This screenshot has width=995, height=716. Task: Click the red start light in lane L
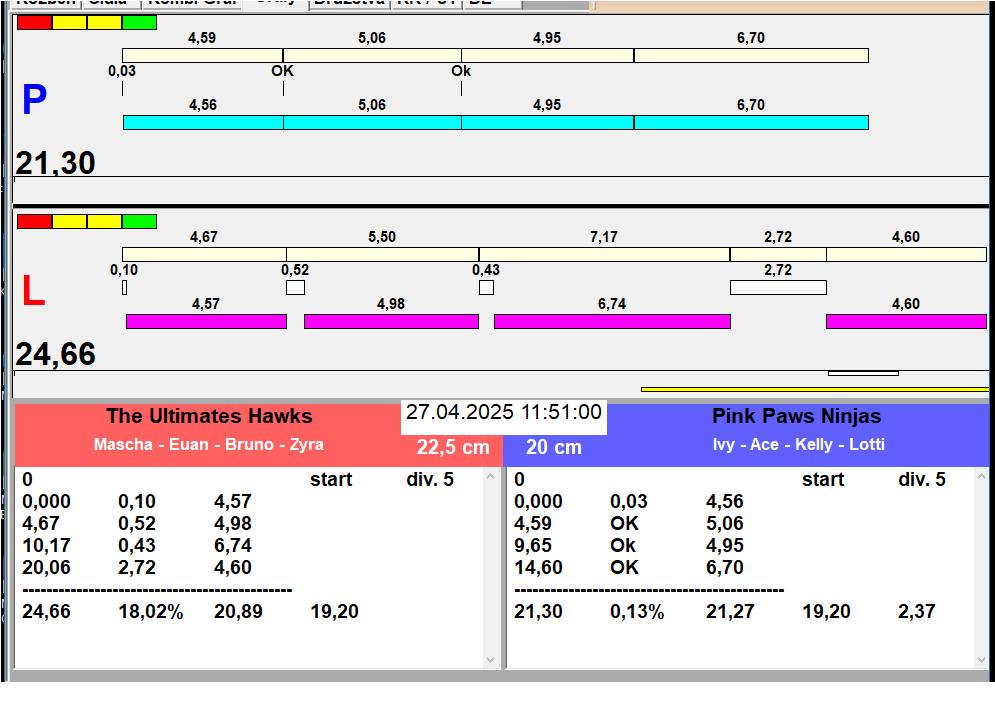coord(34,221)
